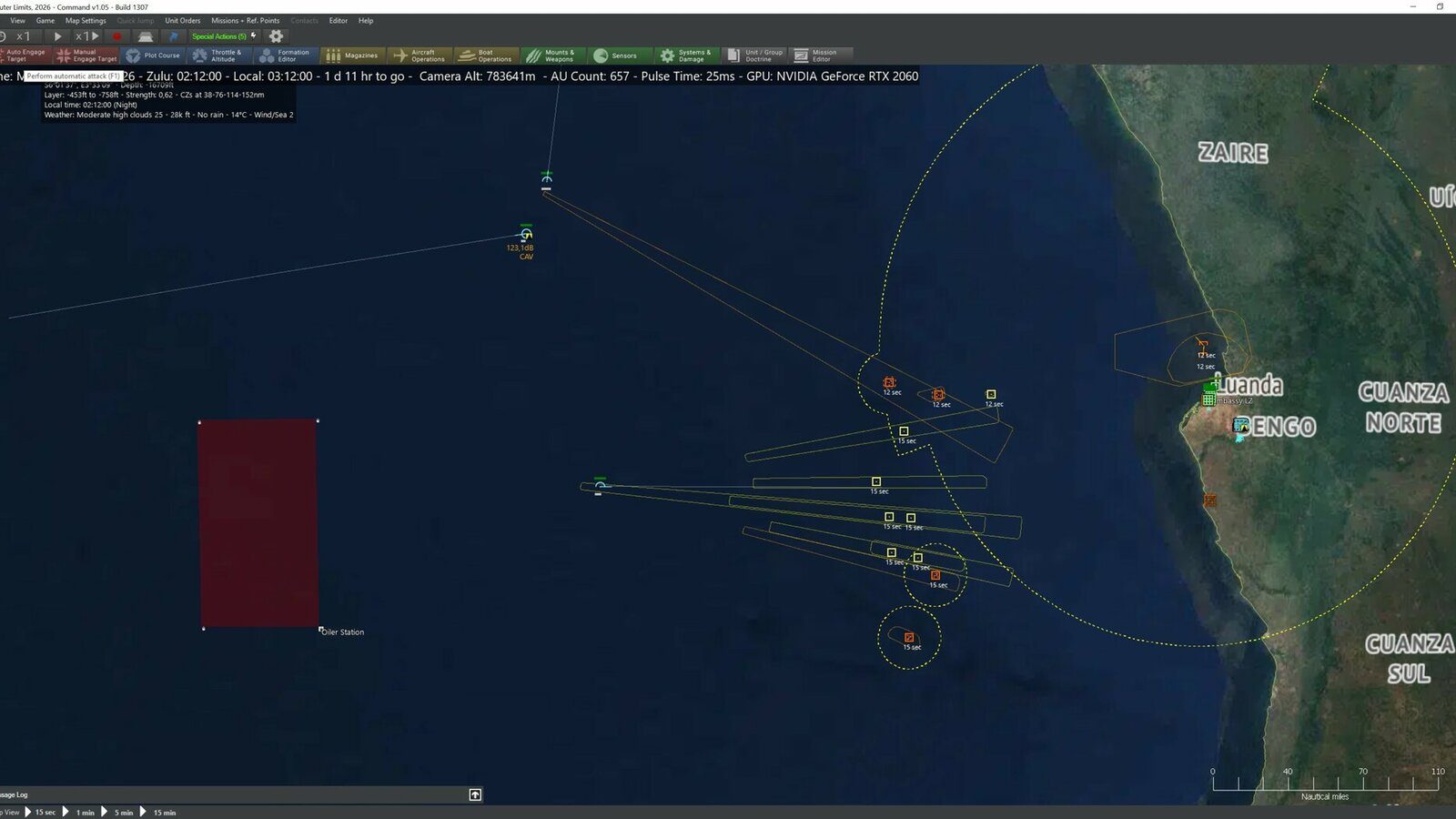Click the red record button
1456x819 pixels.
116,36
